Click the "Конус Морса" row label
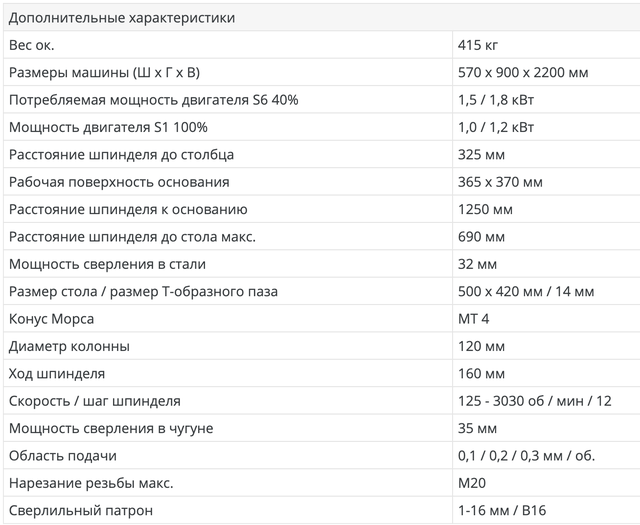Screen dimensions: 640x525 pos(51,319)
